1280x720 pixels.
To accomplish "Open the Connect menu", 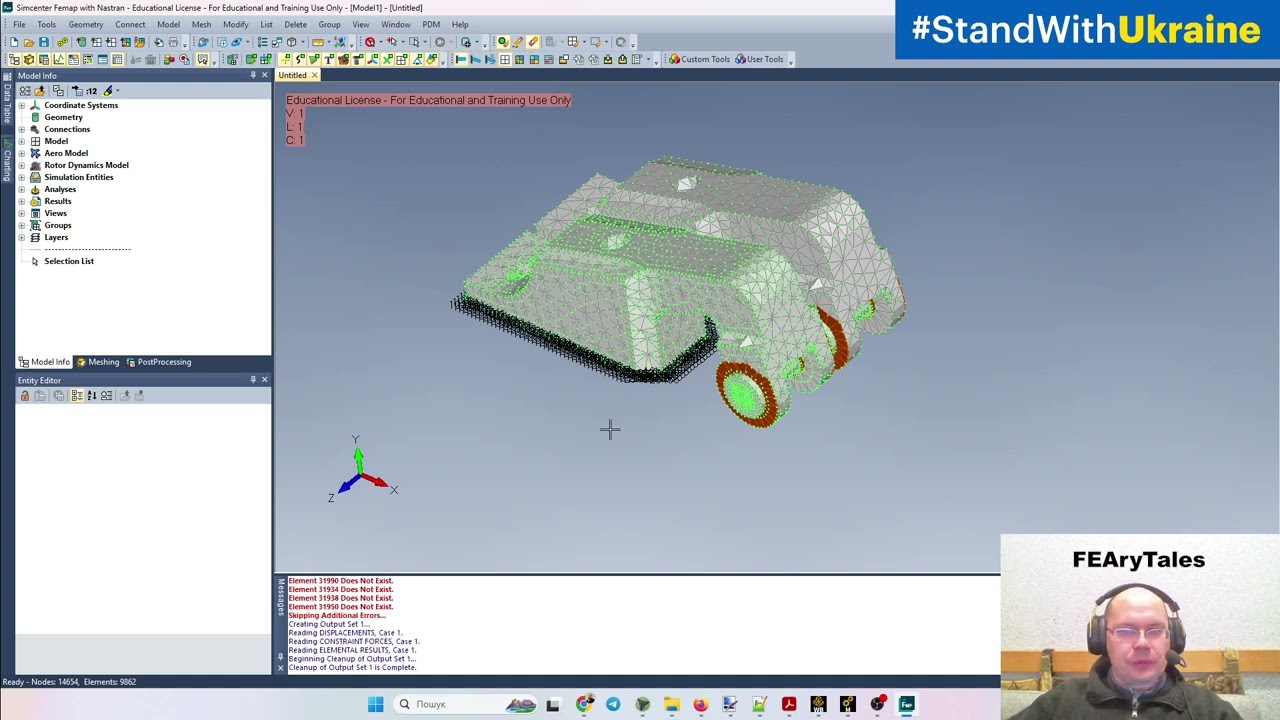I will tap(130, 24).
